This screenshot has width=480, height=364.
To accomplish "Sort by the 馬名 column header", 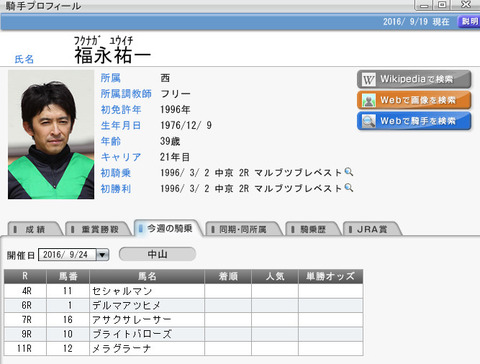I will (x=147, y=276).
